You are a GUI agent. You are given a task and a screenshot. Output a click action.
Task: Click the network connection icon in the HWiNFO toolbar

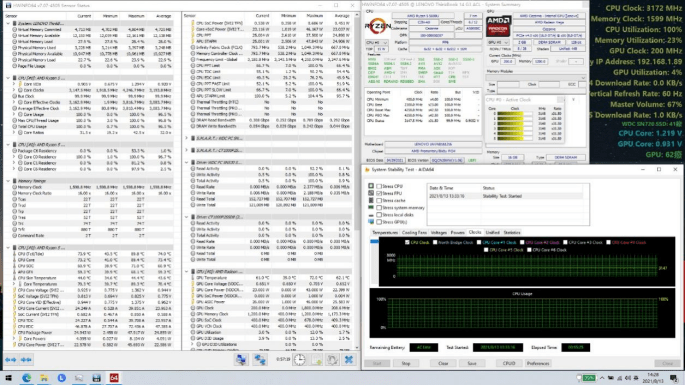260,359
